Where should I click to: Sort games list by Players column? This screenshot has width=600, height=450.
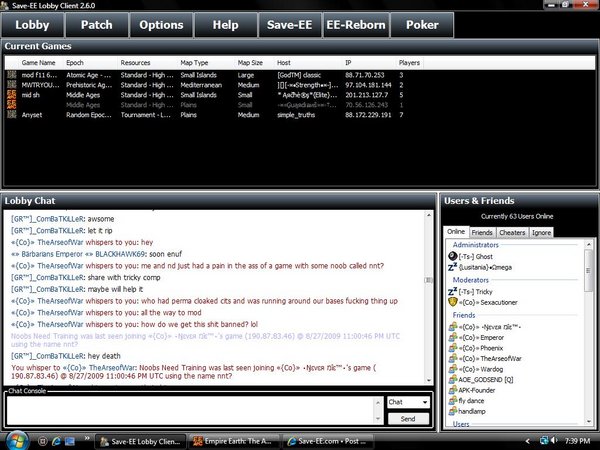point(410,62)
